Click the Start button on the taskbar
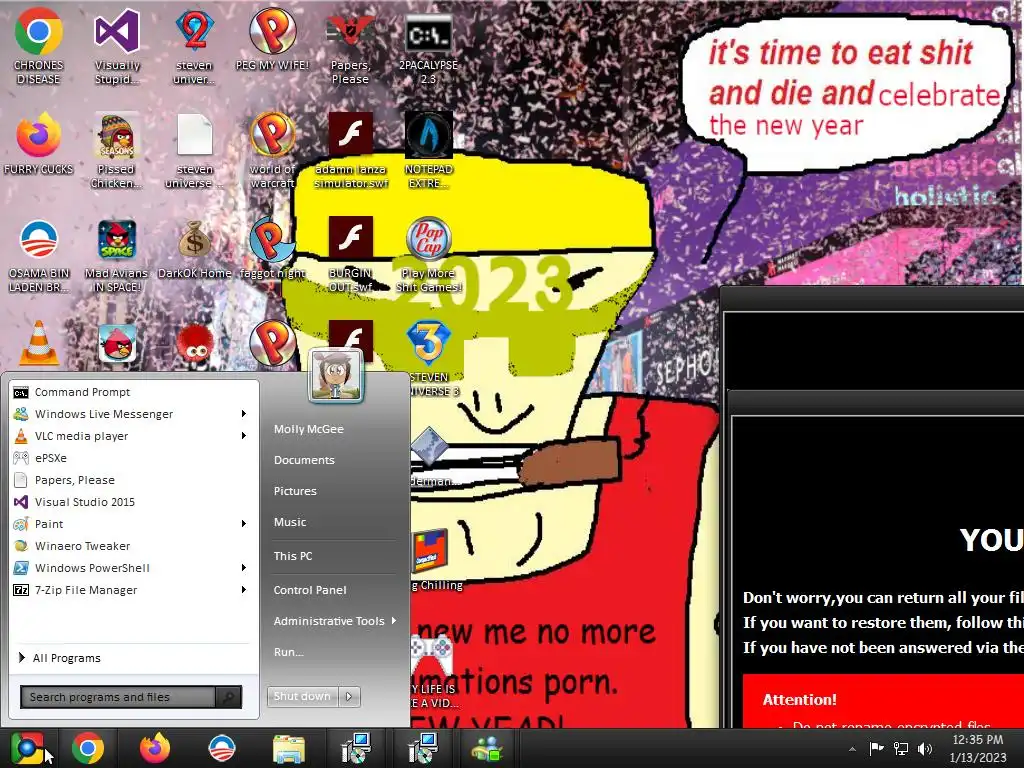Screen dimensions: 1024x768 27,748
